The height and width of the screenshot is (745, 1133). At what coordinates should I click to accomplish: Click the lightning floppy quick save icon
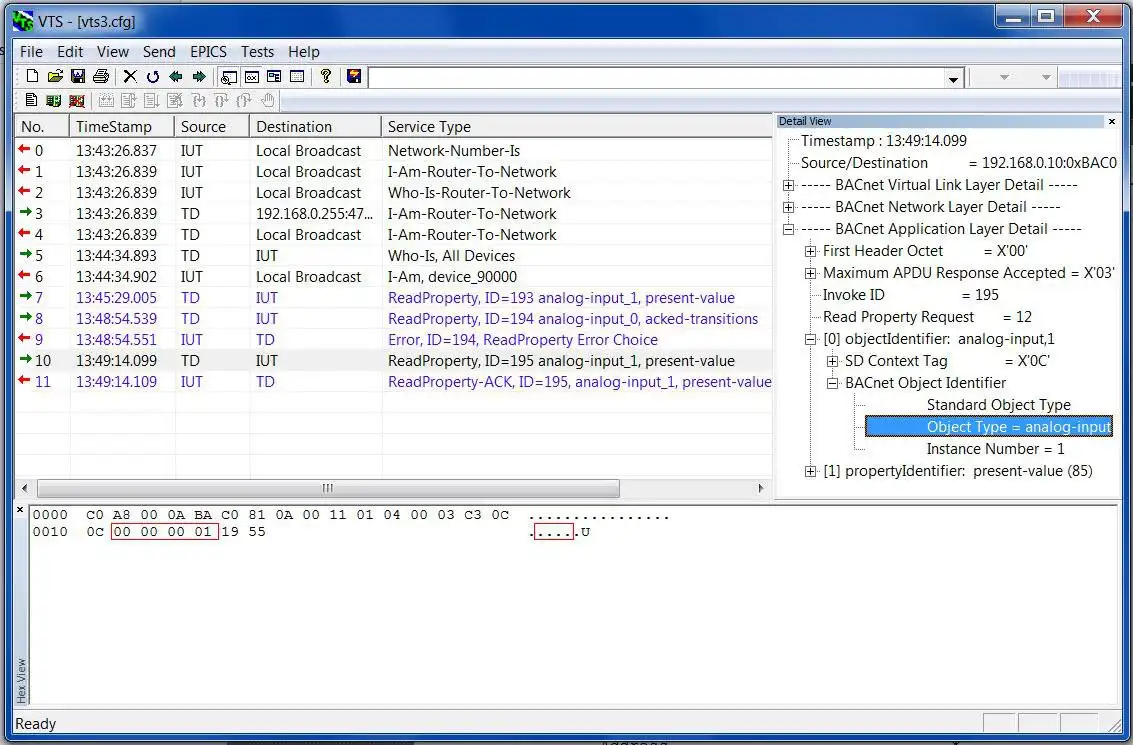(354, 76)
